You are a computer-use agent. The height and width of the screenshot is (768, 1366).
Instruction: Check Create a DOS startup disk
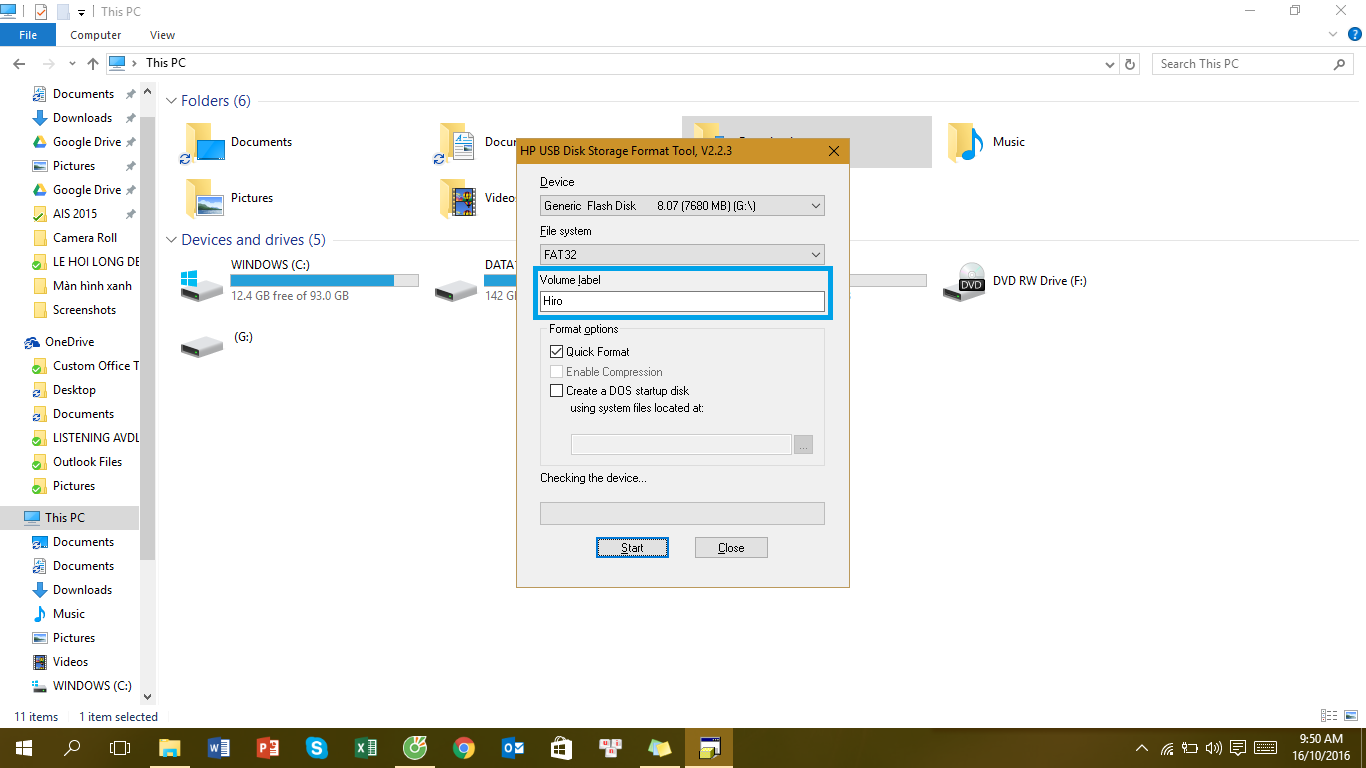coord(557,390)
